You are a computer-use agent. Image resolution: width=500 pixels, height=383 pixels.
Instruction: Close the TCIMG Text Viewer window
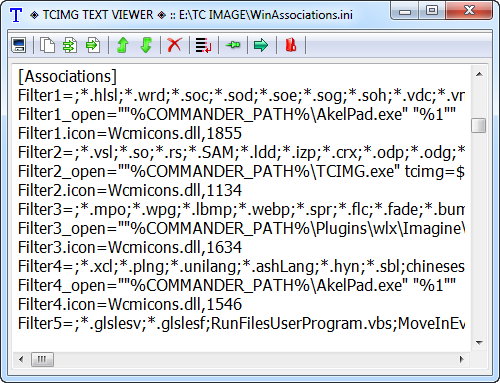click(469, 11)
